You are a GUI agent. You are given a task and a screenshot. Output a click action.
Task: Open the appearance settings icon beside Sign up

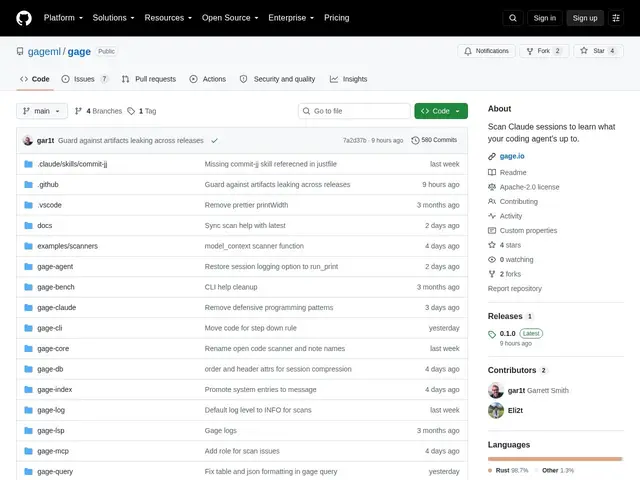click(x=616, y=18)
